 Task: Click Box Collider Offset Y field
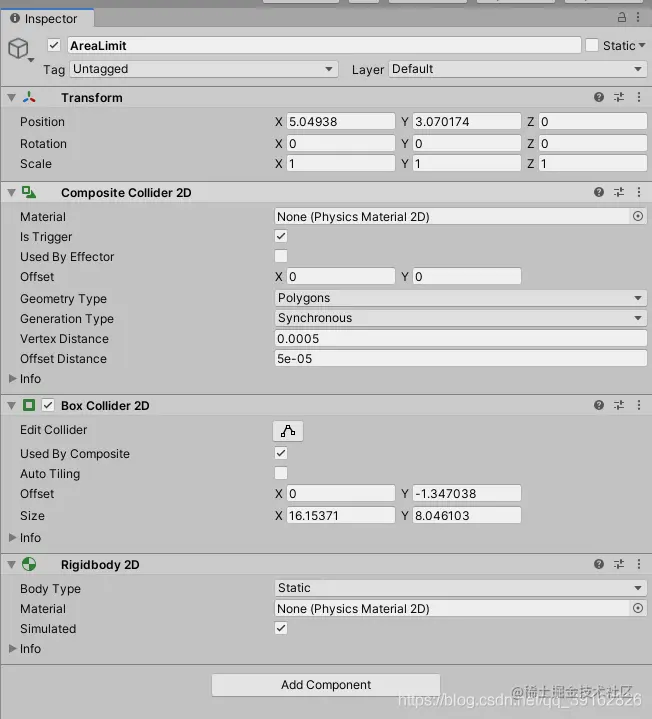coord(467,493)
